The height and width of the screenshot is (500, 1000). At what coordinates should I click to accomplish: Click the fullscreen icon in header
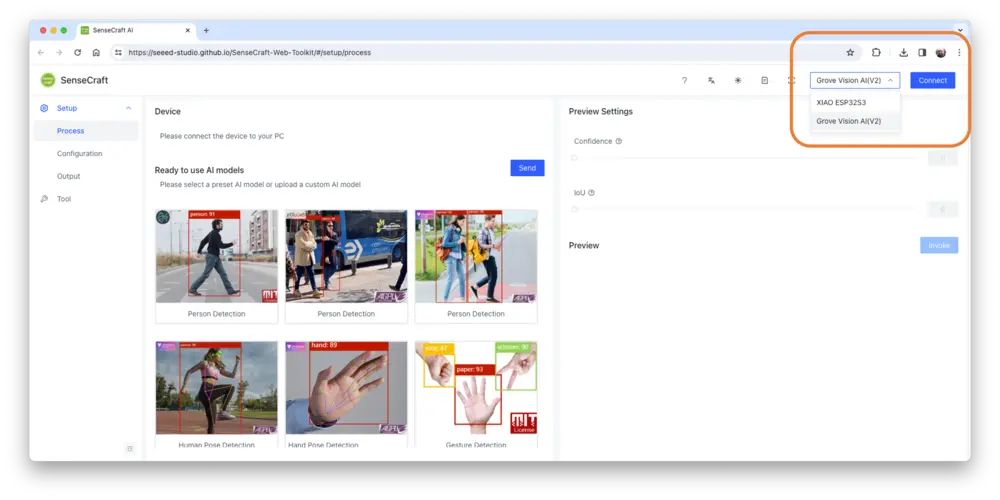[791, 80]
